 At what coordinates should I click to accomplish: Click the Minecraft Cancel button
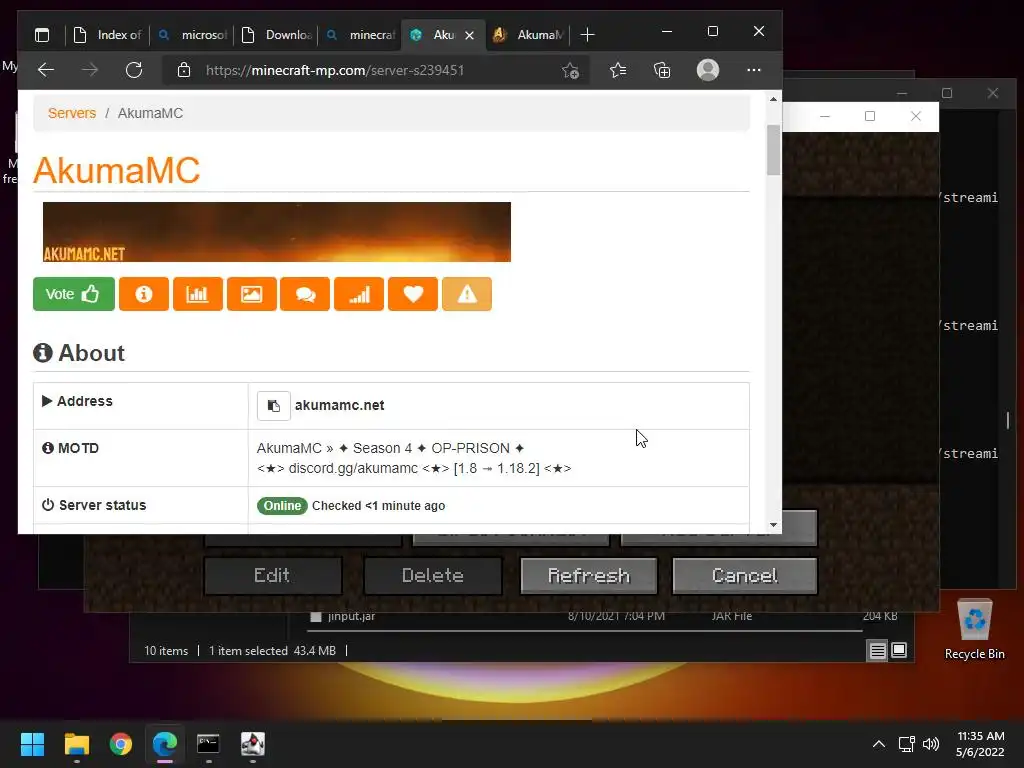coord(744,575)
